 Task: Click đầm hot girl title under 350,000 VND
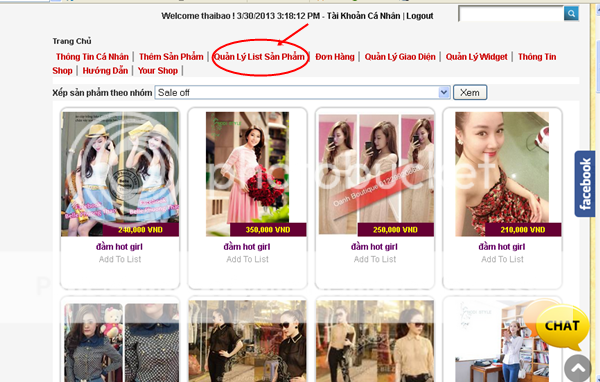coord(247,247)
